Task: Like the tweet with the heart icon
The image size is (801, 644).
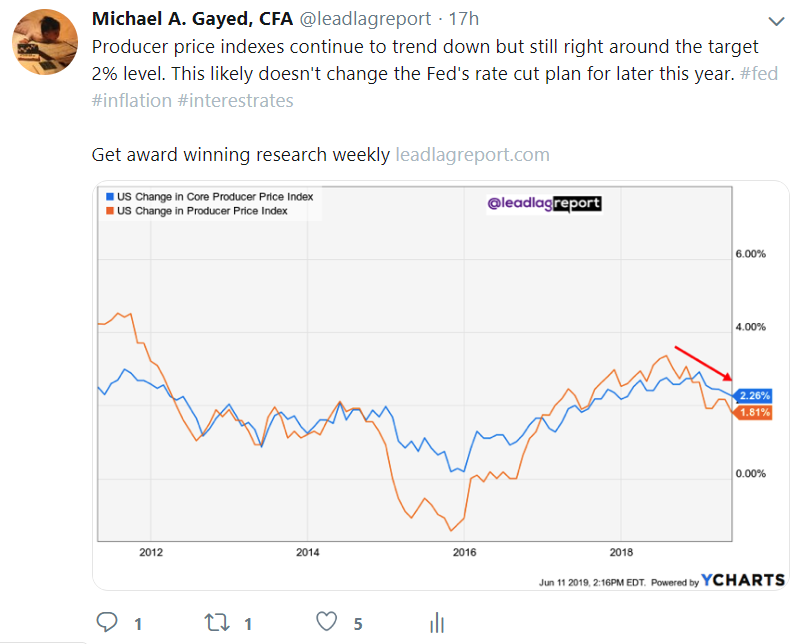Action: pyautogui.click(x=327, y=622)
